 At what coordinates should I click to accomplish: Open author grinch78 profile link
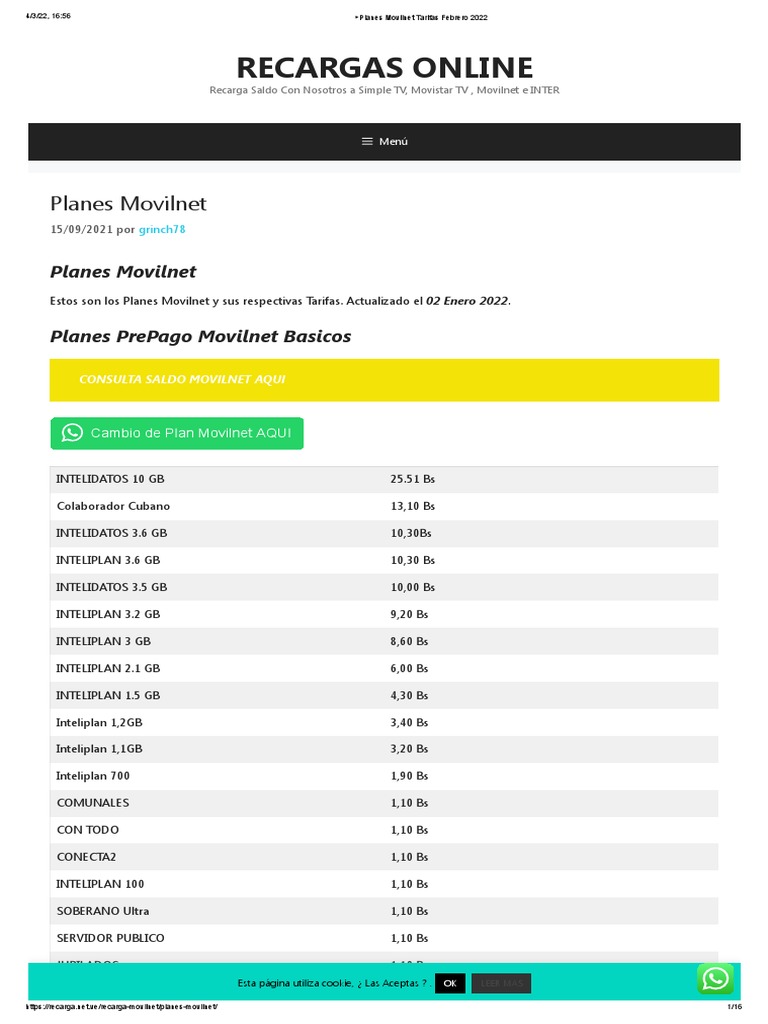[162, 229]
